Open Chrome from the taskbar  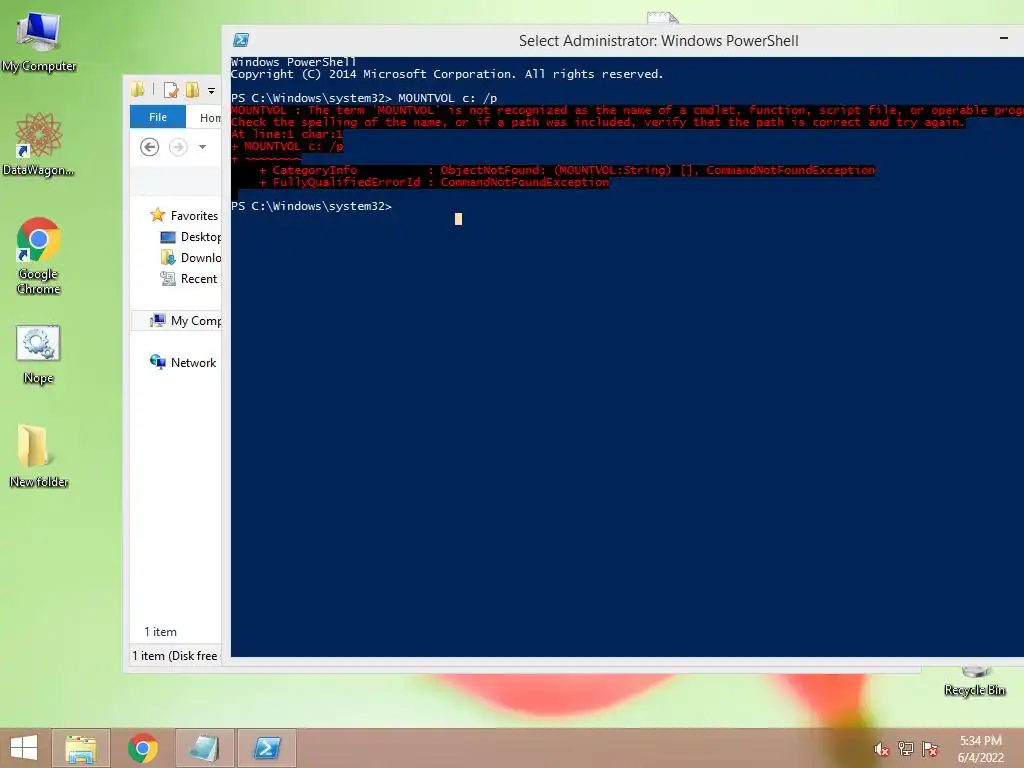[x=142, y=748]
